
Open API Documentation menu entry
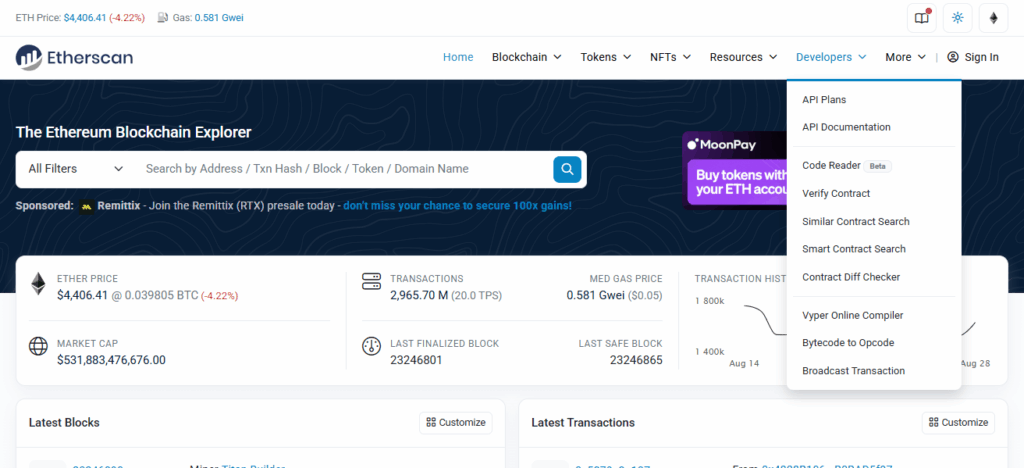[846, 127]
